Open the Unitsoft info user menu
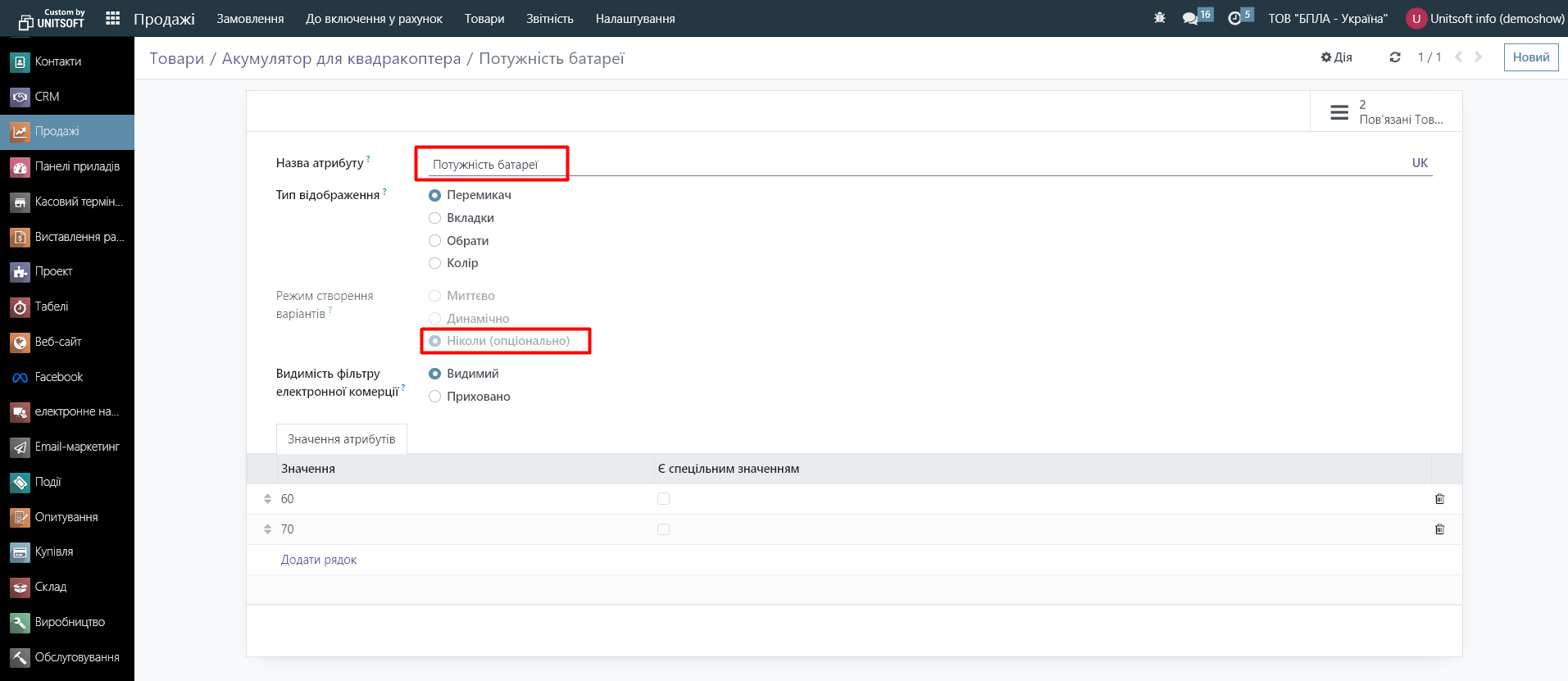 tap(1484, 18)
